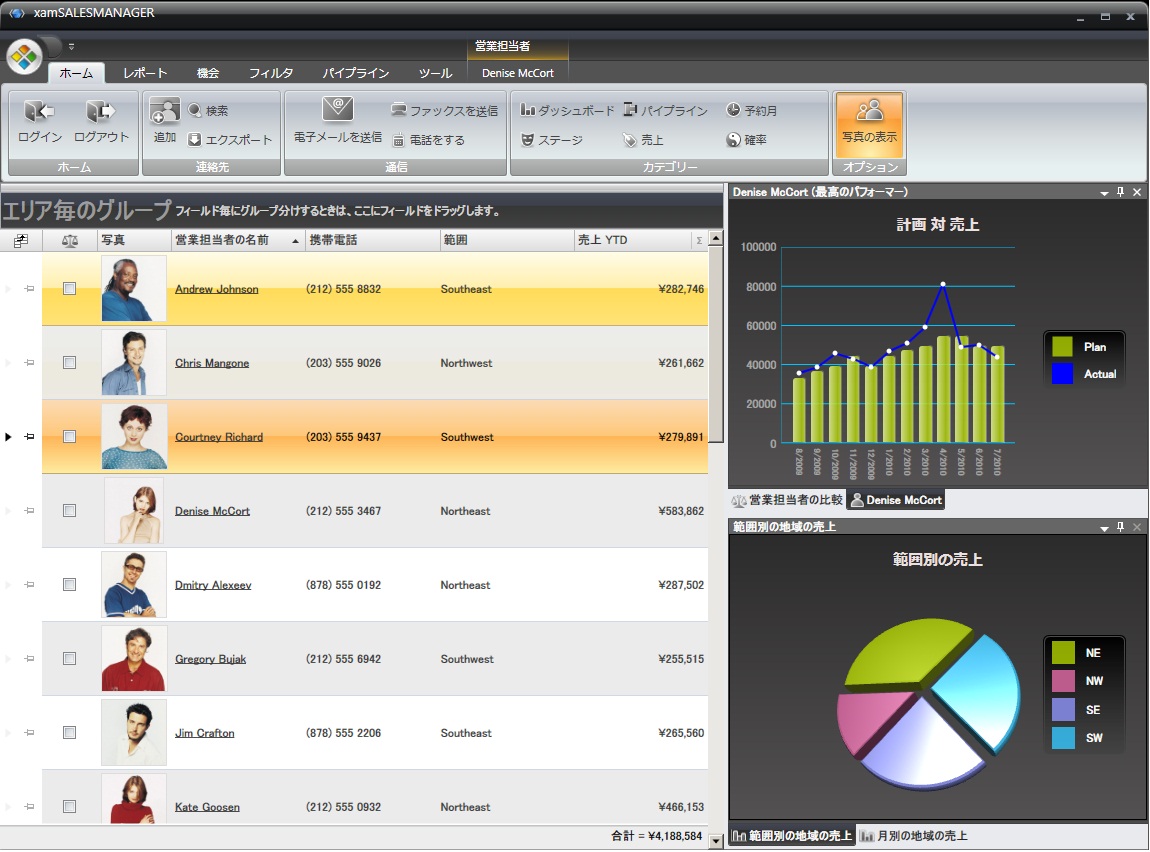
Task: Click the ファックスを送信 fax icon
Action: point(399,110)
